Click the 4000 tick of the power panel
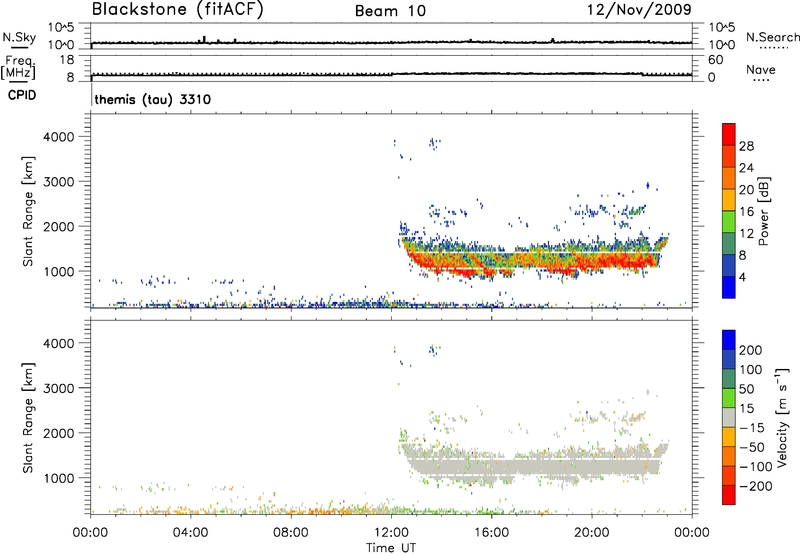800x554 pixels. pyautogui.click(x=59, y=137)
